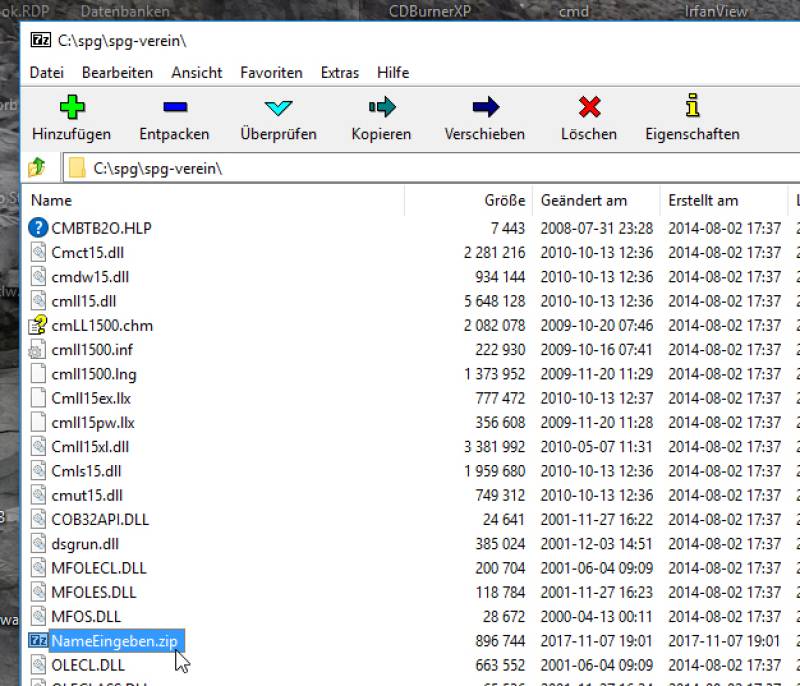The height and width of the screenshot is (686, 800).
Task: Hit the red X Löschen icon
Action: tap(589, 107)
